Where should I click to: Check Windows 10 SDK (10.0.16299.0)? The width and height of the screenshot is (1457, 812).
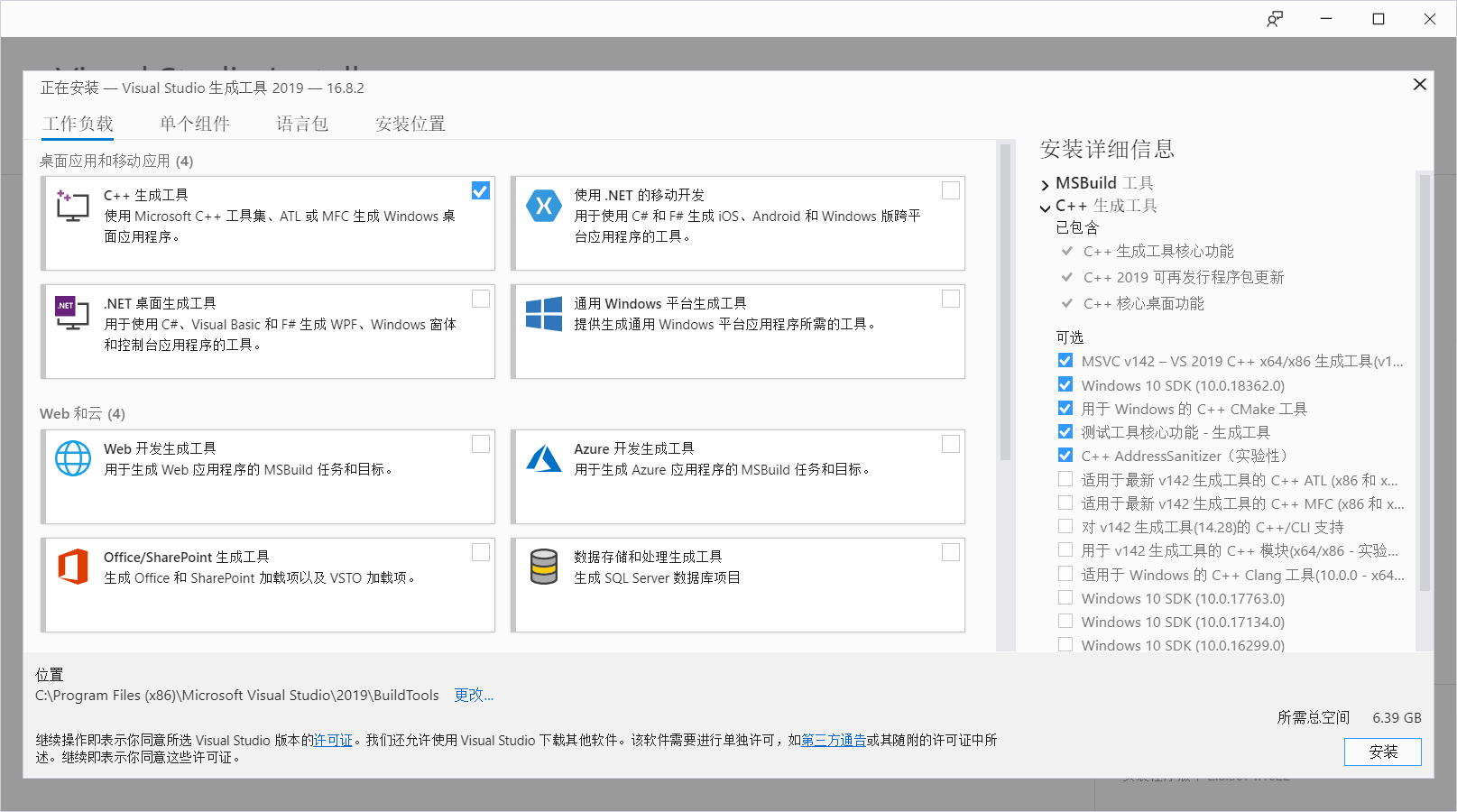[1065, 644]
